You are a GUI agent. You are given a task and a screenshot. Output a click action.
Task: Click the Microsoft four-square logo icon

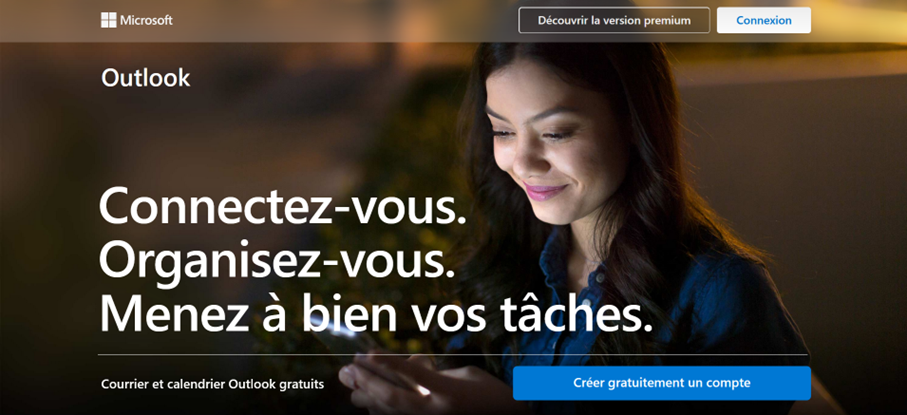click(x=108, y=20)
